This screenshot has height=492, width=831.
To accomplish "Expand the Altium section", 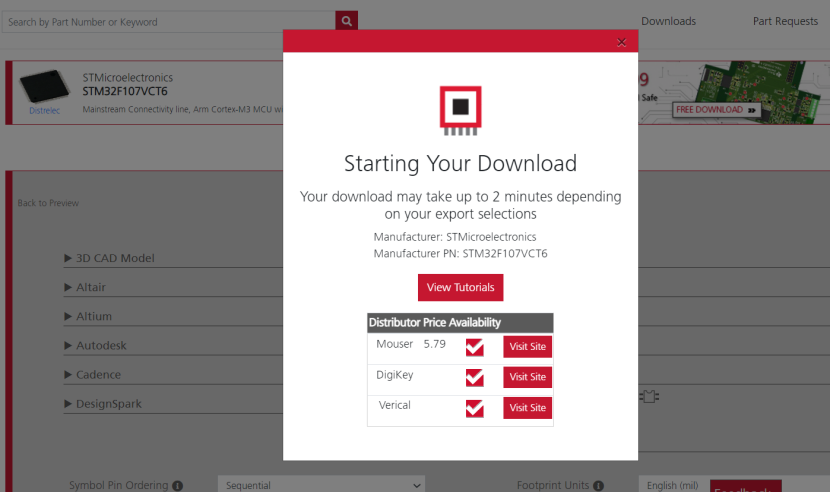I will pyautogui.click(x=88, y=317).
